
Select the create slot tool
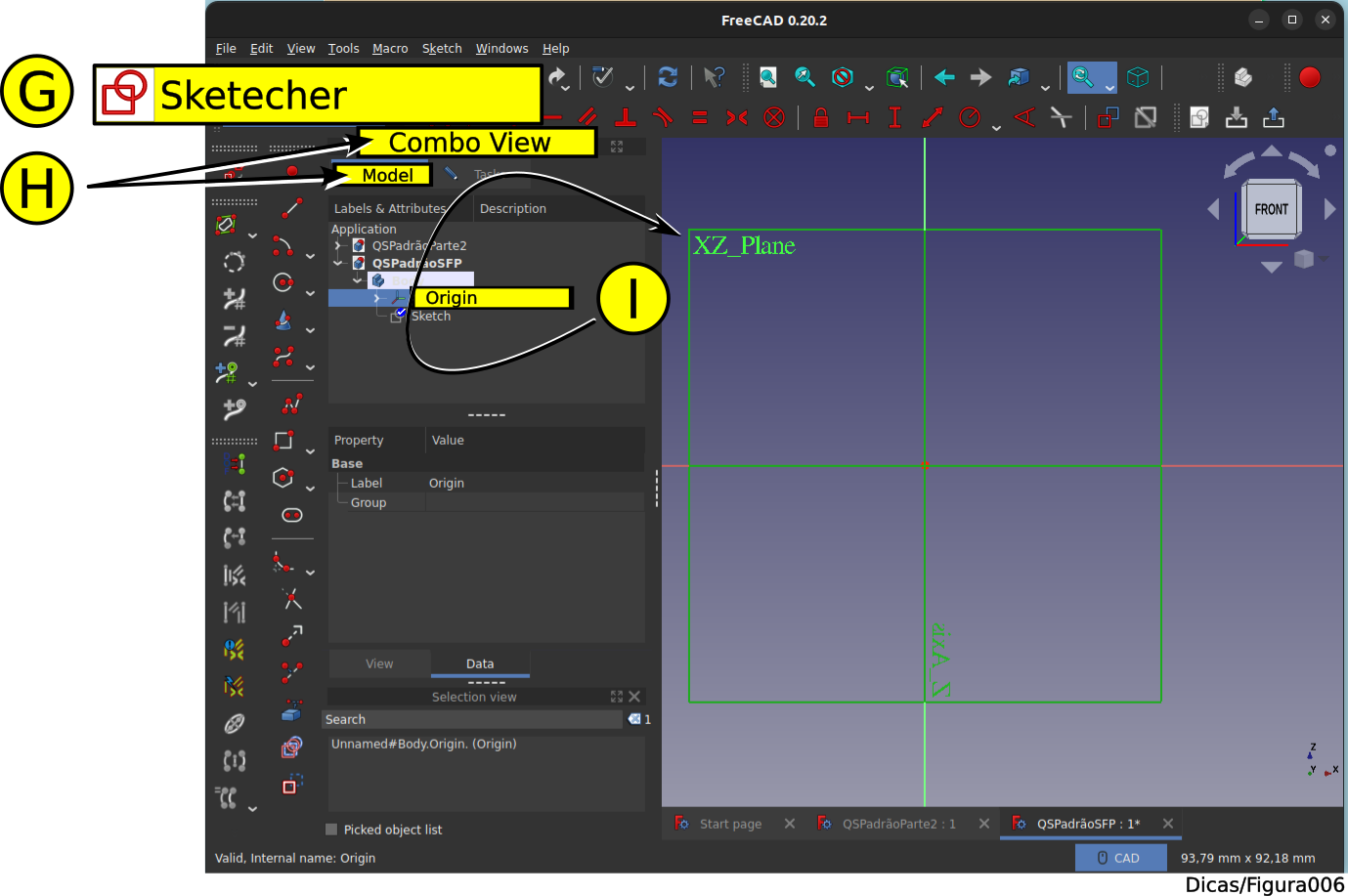tap(291, 515)
